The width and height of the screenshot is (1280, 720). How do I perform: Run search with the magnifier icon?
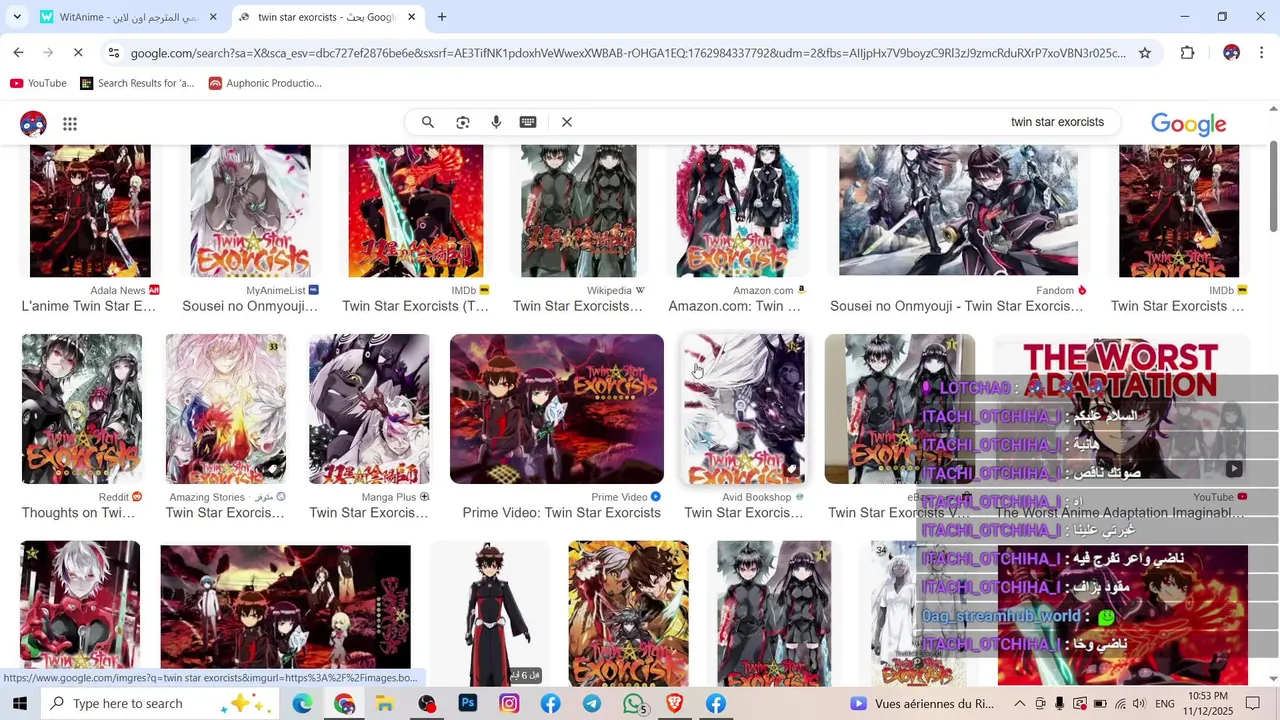pyautogui.click(x=428, y=122)
